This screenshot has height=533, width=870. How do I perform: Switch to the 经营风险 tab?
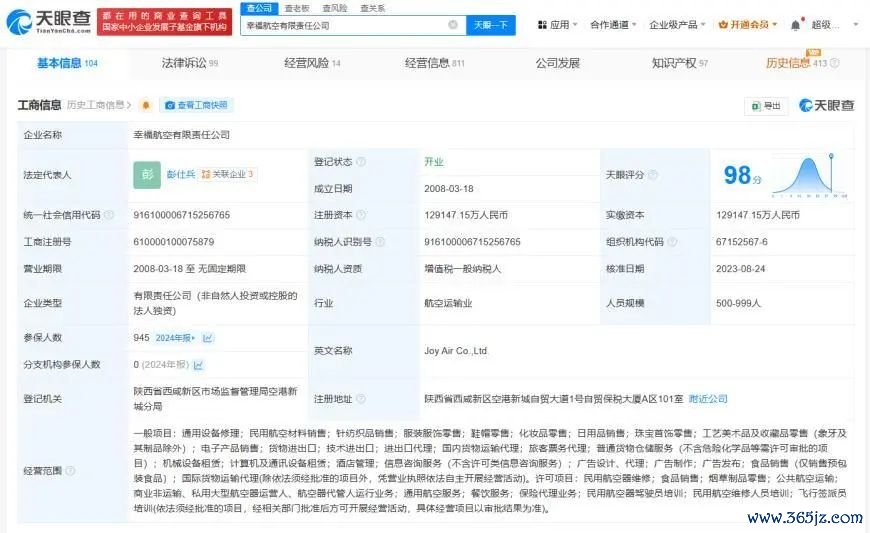click(x=312, y=63)
